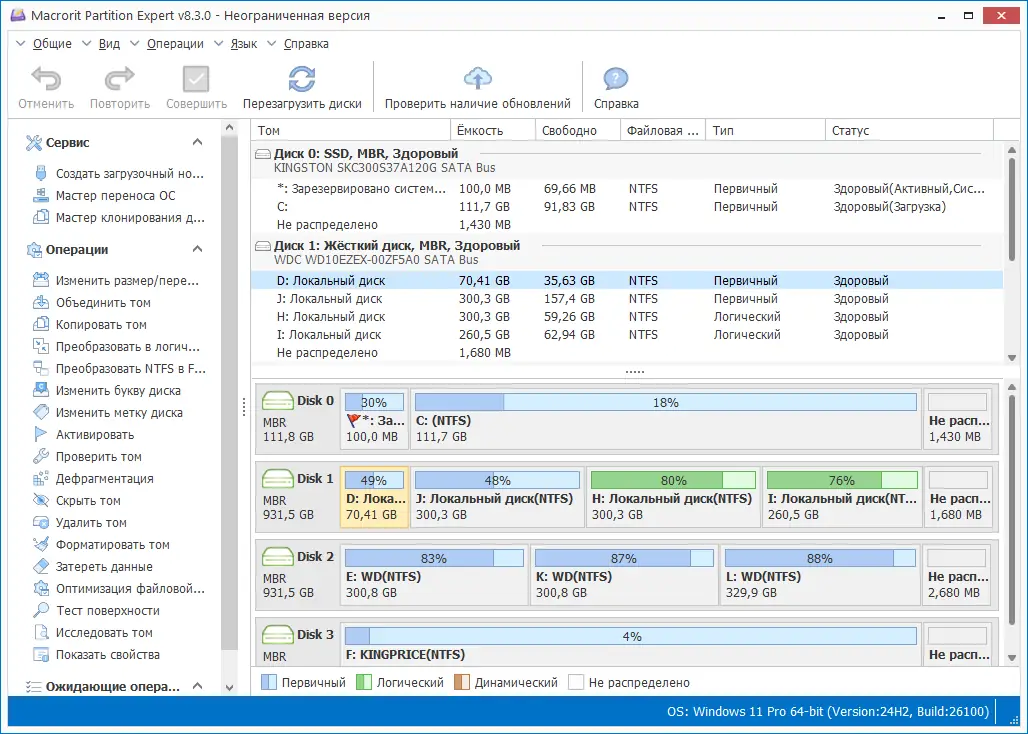The height and width of the screenshot is (734, 1028).
Task: Open the Язык menu
Action: click(x=243, y=44)
